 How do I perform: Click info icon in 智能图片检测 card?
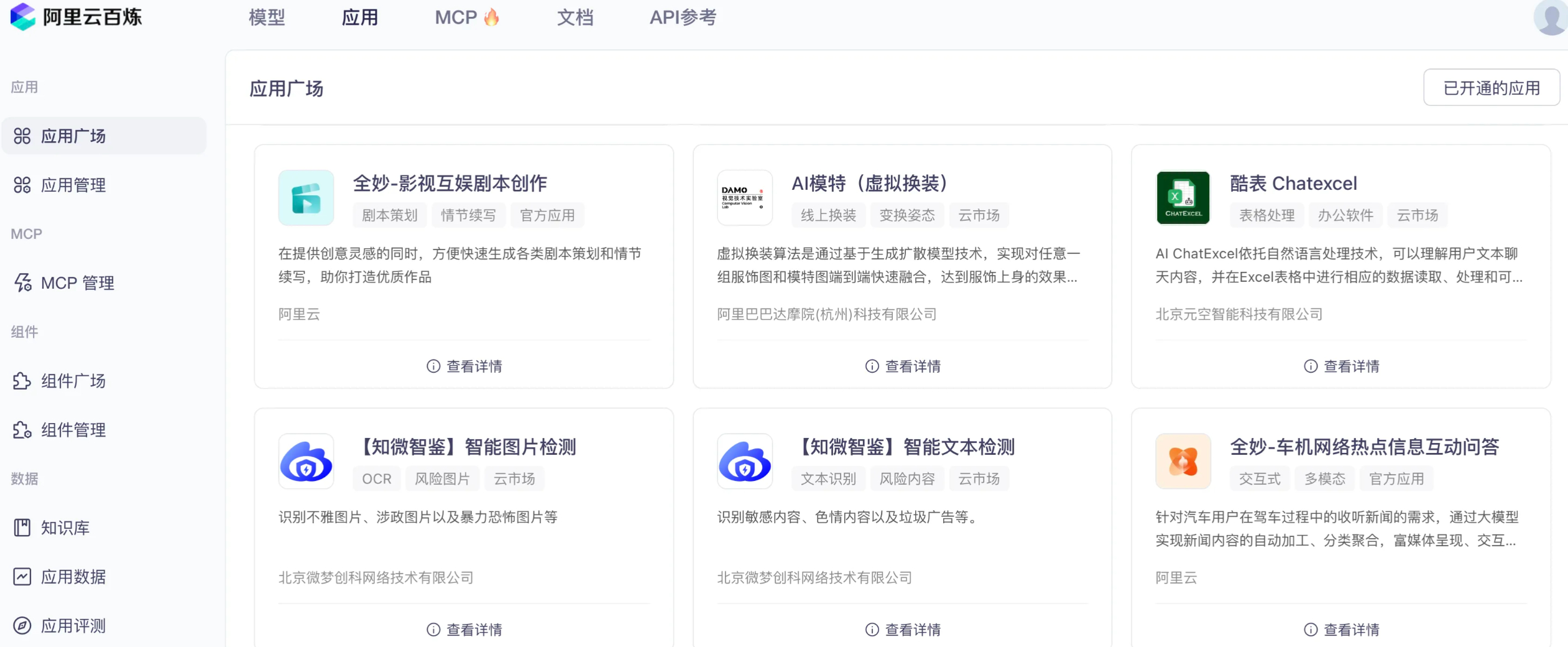point(433,630)
